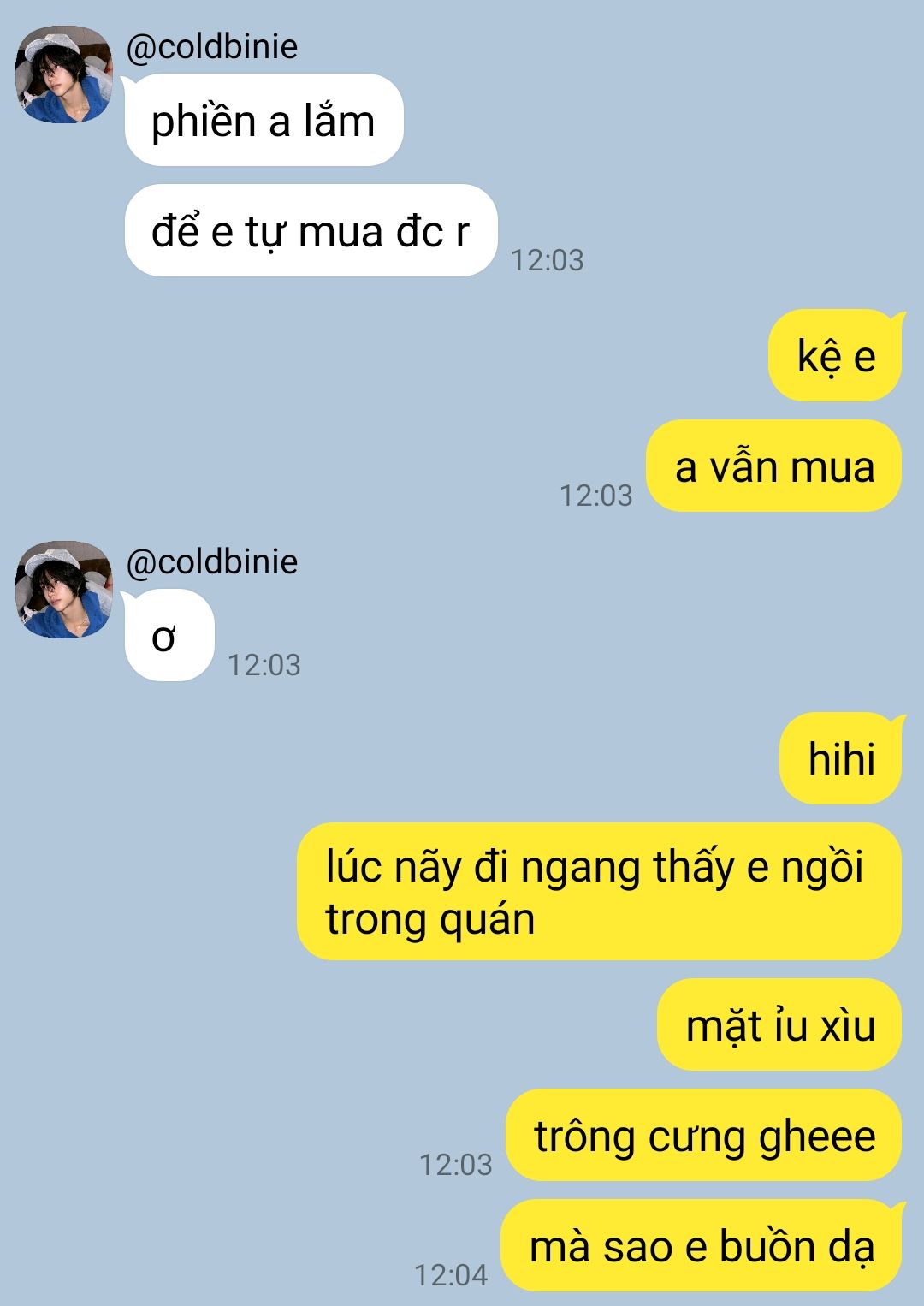Select the 'ơ' reply bubble
This screenshot has height=1306, width=924.
[x=169, y=636]
